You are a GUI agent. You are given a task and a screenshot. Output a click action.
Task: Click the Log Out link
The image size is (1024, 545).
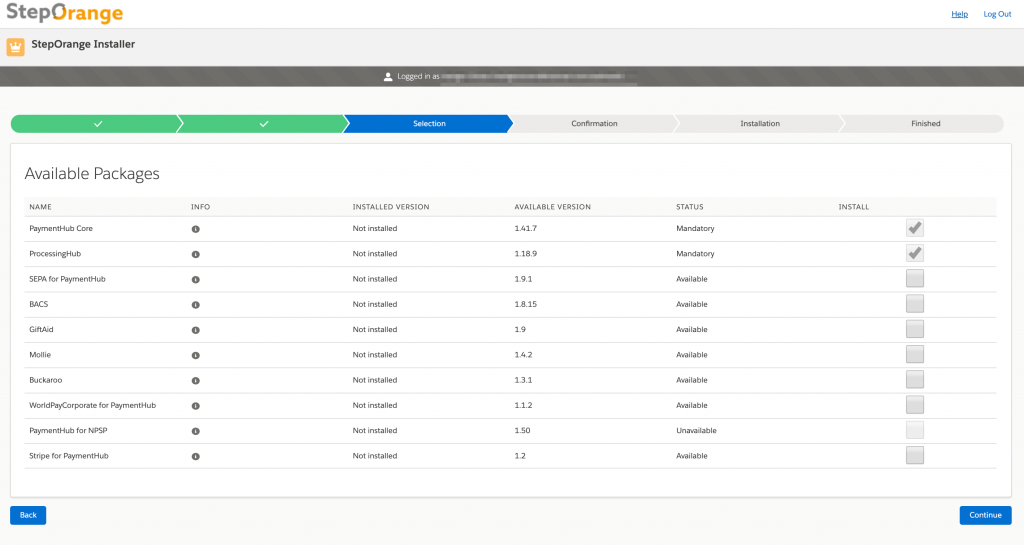(x=997, y=14)
